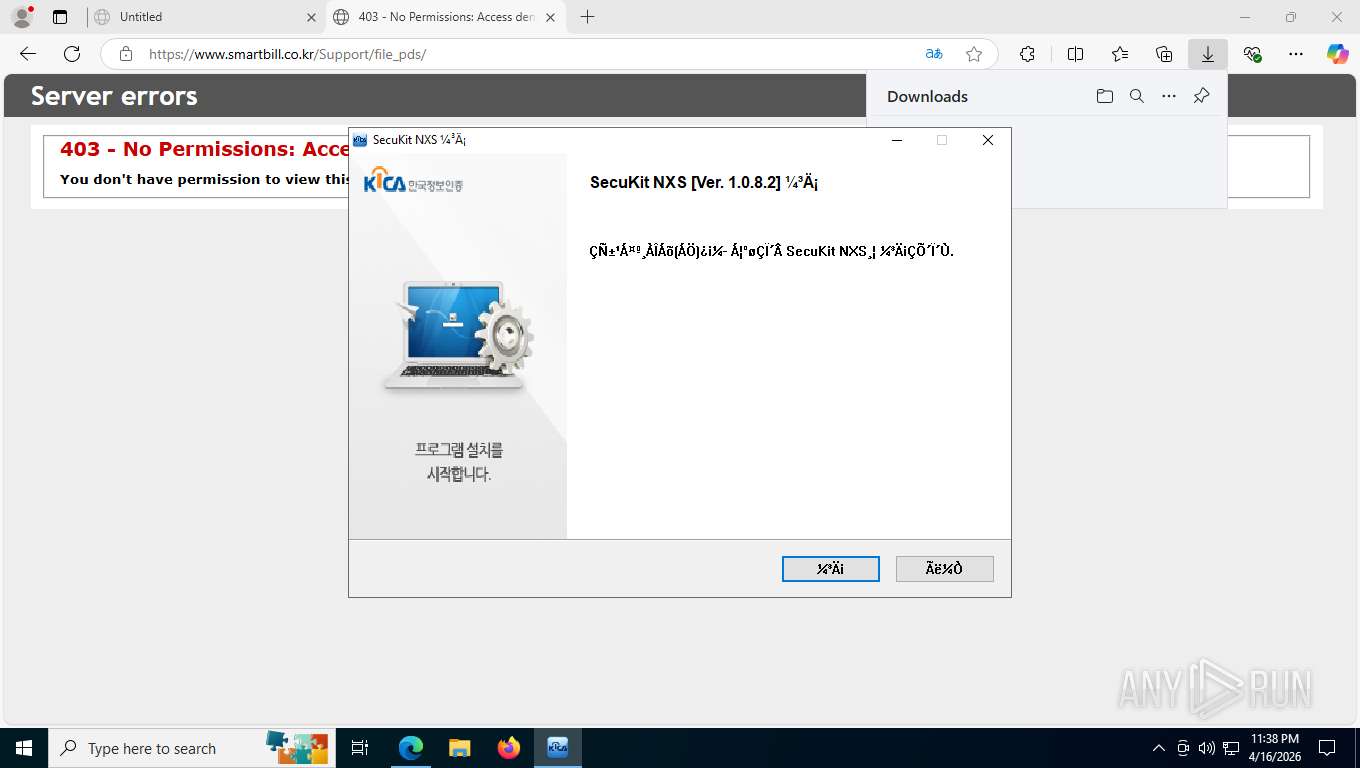Image resolution: width=1360 pixels, height=768 pixels.
Task: Click the install button in SecuKit dialog
Action: (831, 569)
